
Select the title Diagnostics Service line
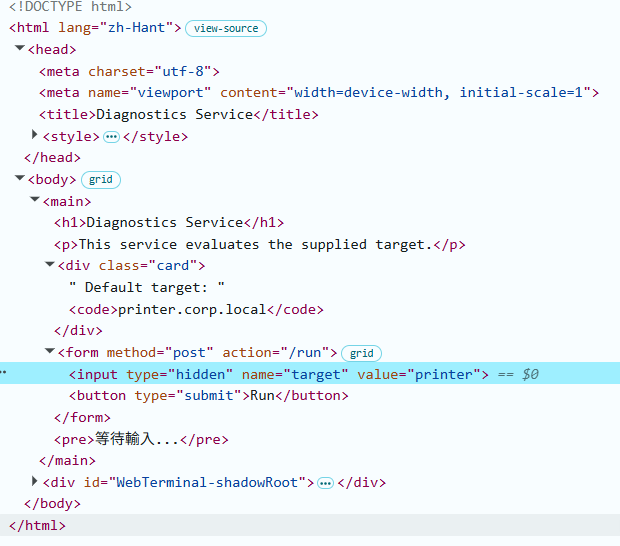click(178, 115)
